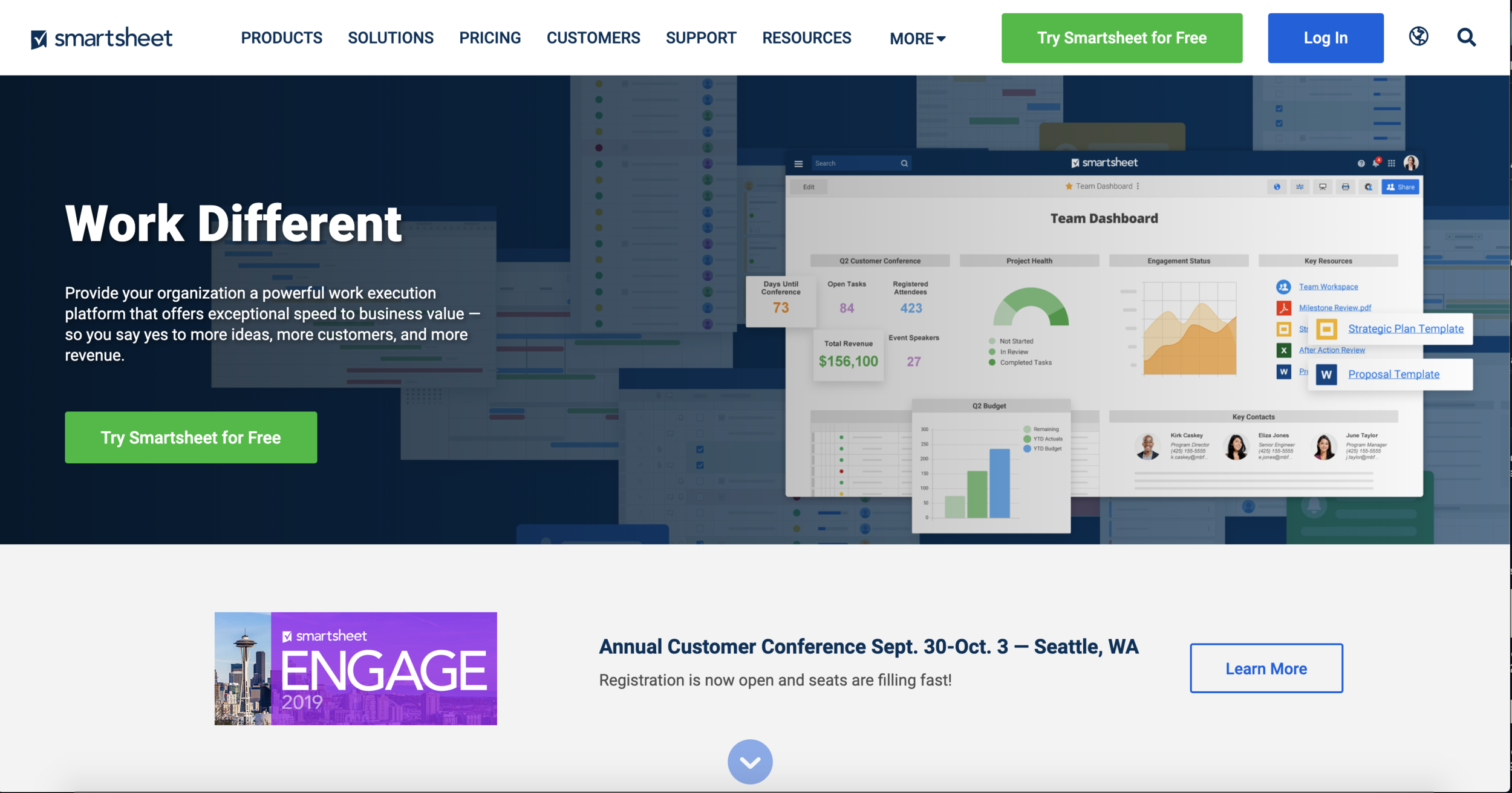
Task: Click the slides icon in Strategic Plan Template card
Action: (x=1326, y=329)
